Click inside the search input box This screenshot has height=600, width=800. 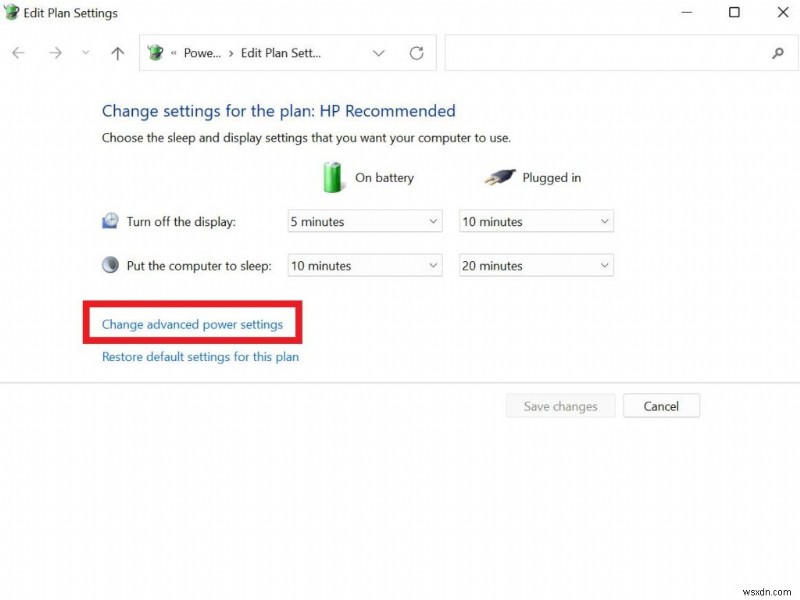click(x=600, y=53)
